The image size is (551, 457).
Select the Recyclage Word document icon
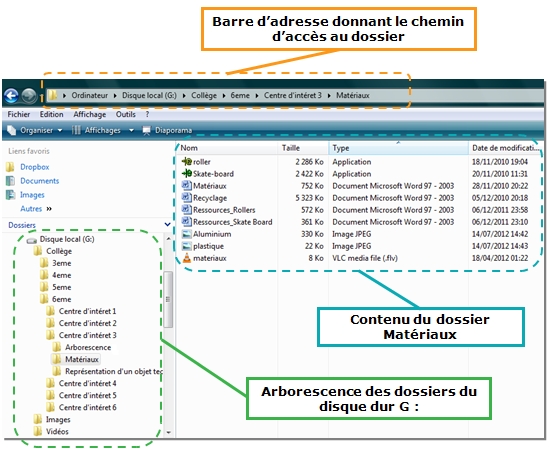(186, 197)
